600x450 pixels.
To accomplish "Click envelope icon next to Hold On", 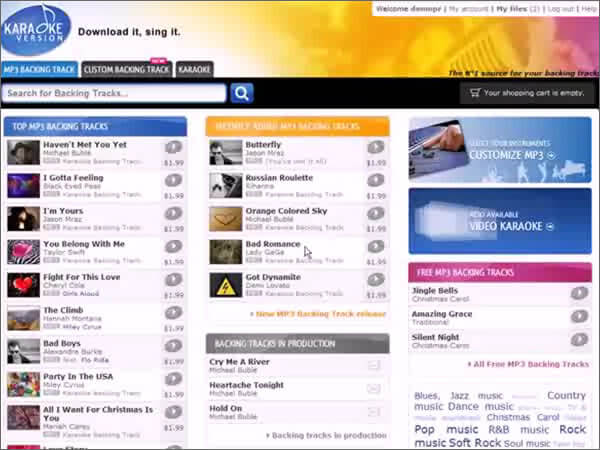I will pyautogui.click(x=375, y=412).
